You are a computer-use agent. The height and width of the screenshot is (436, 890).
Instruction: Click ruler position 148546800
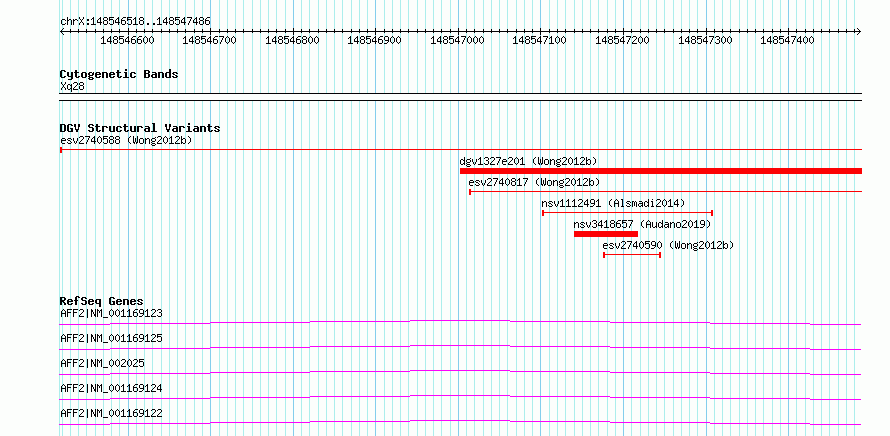pyautogui.click(x=292, y=40)
